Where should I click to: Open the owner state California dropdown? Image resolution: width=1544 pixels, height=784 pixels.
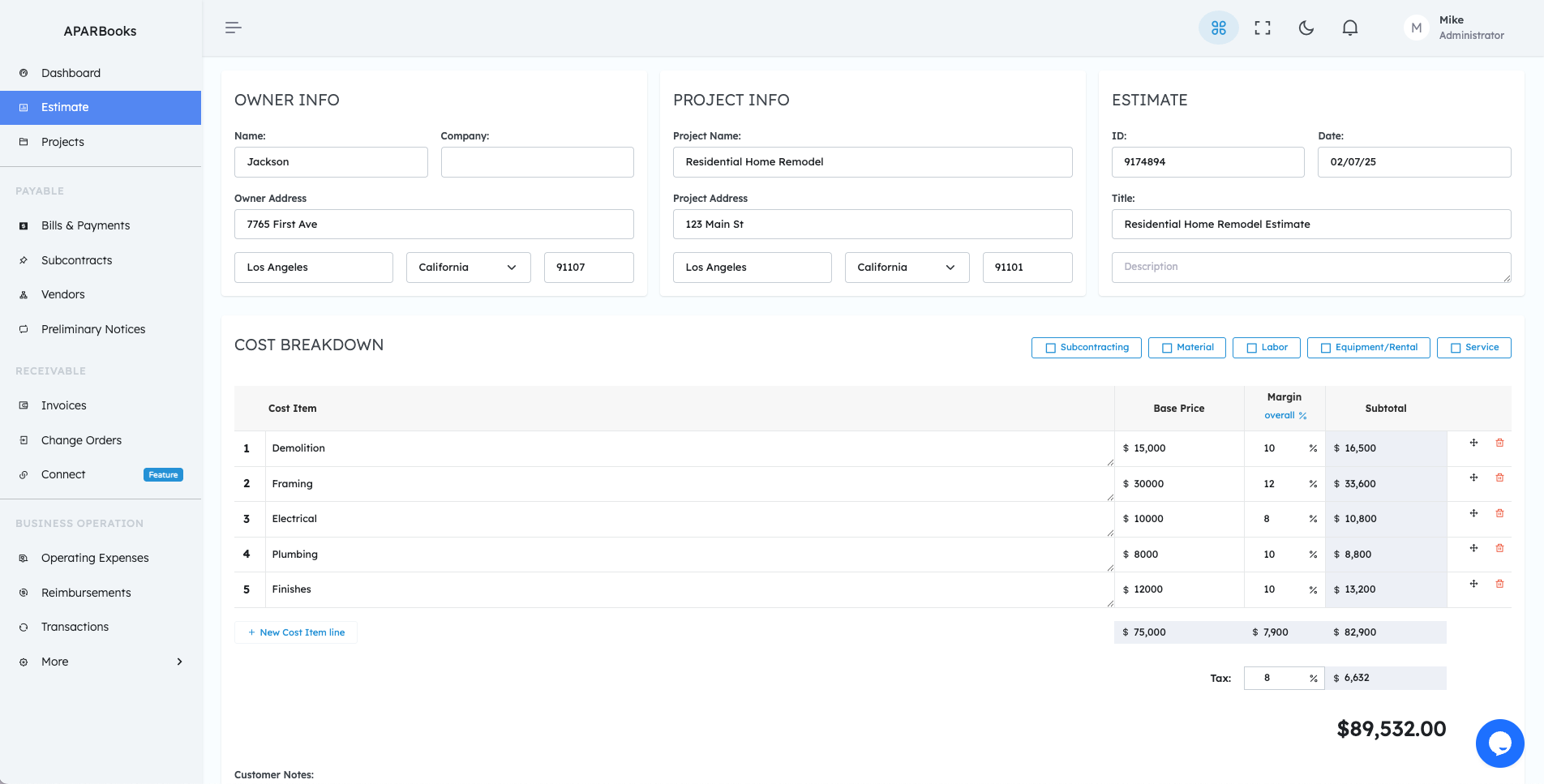tap(468, 268)
